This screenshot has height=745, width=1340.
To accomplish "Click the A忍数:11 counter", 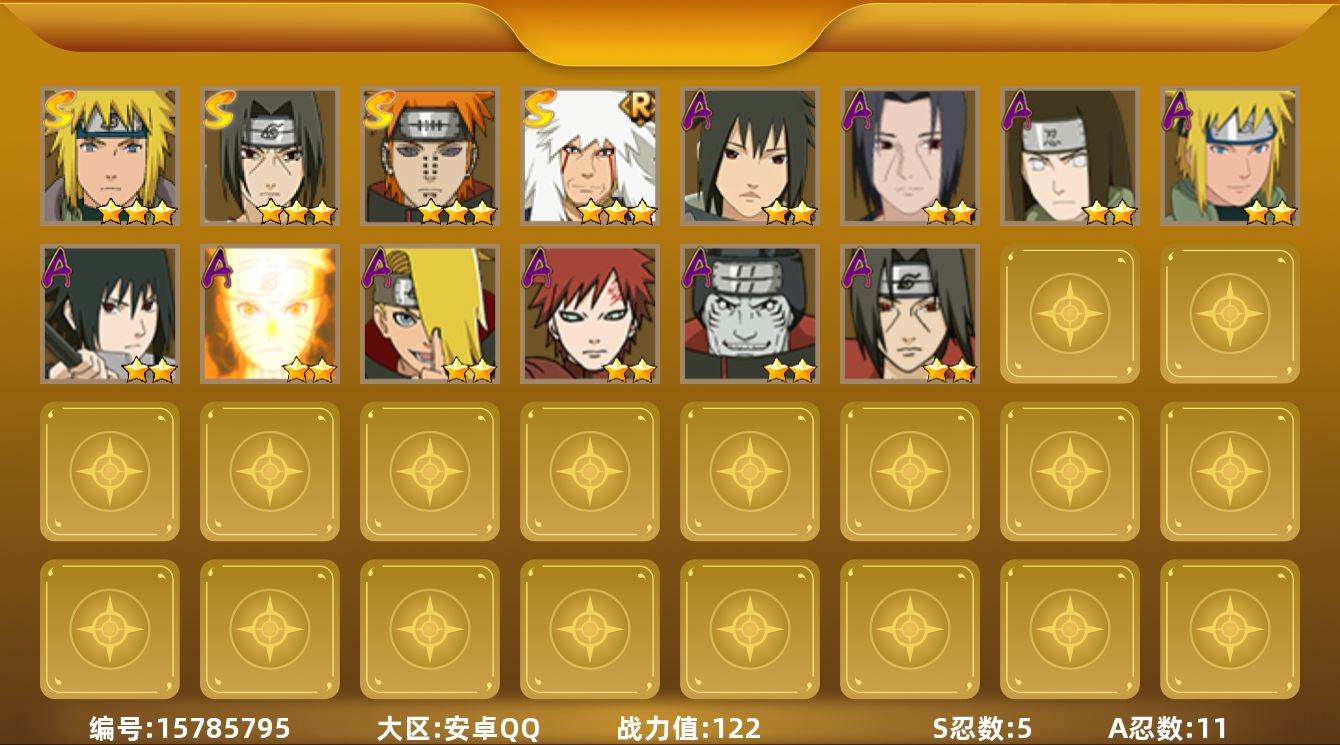I will (1167, 728).
